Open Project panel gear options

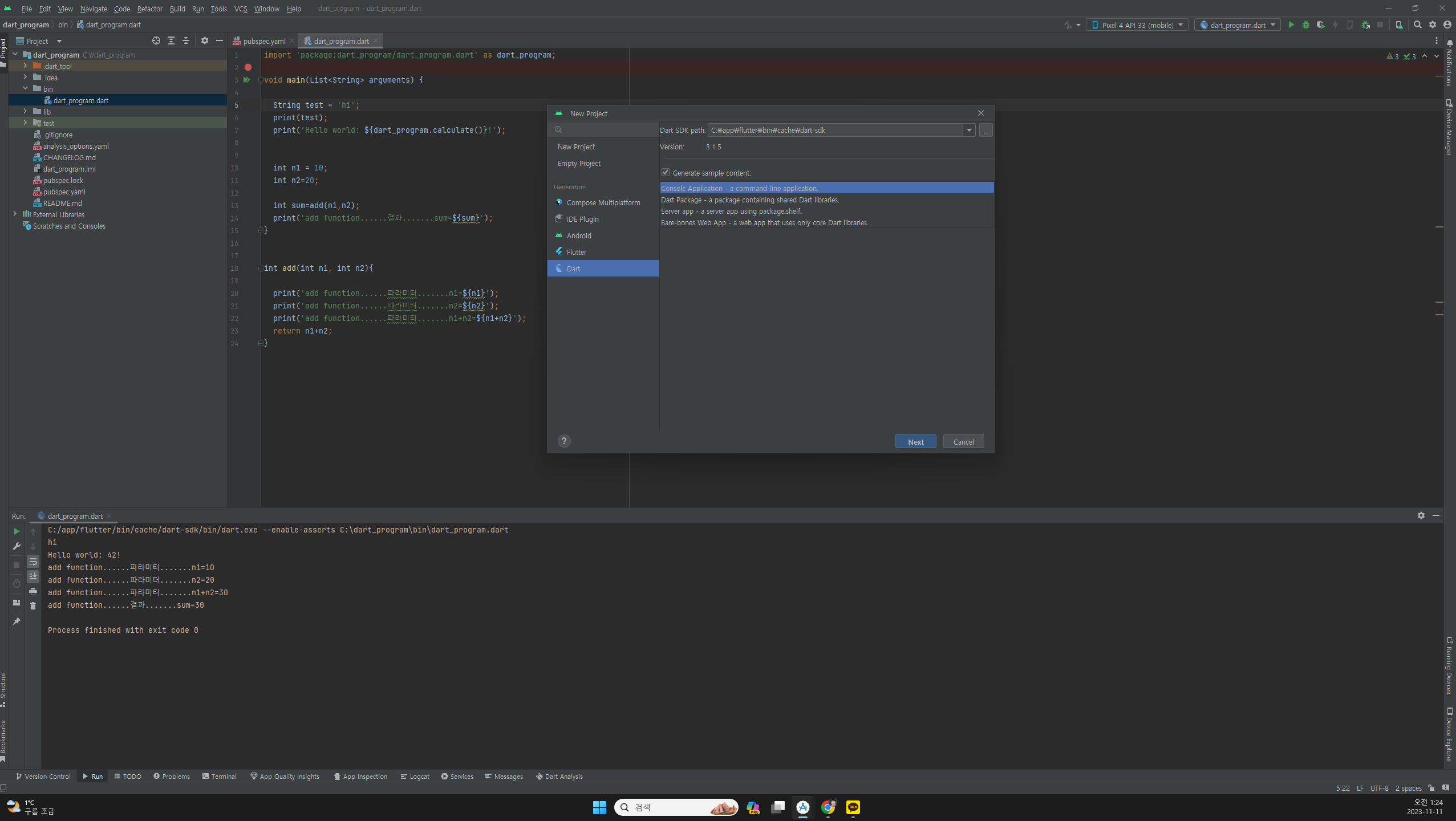pyautogui.click(x=205, y=41)
